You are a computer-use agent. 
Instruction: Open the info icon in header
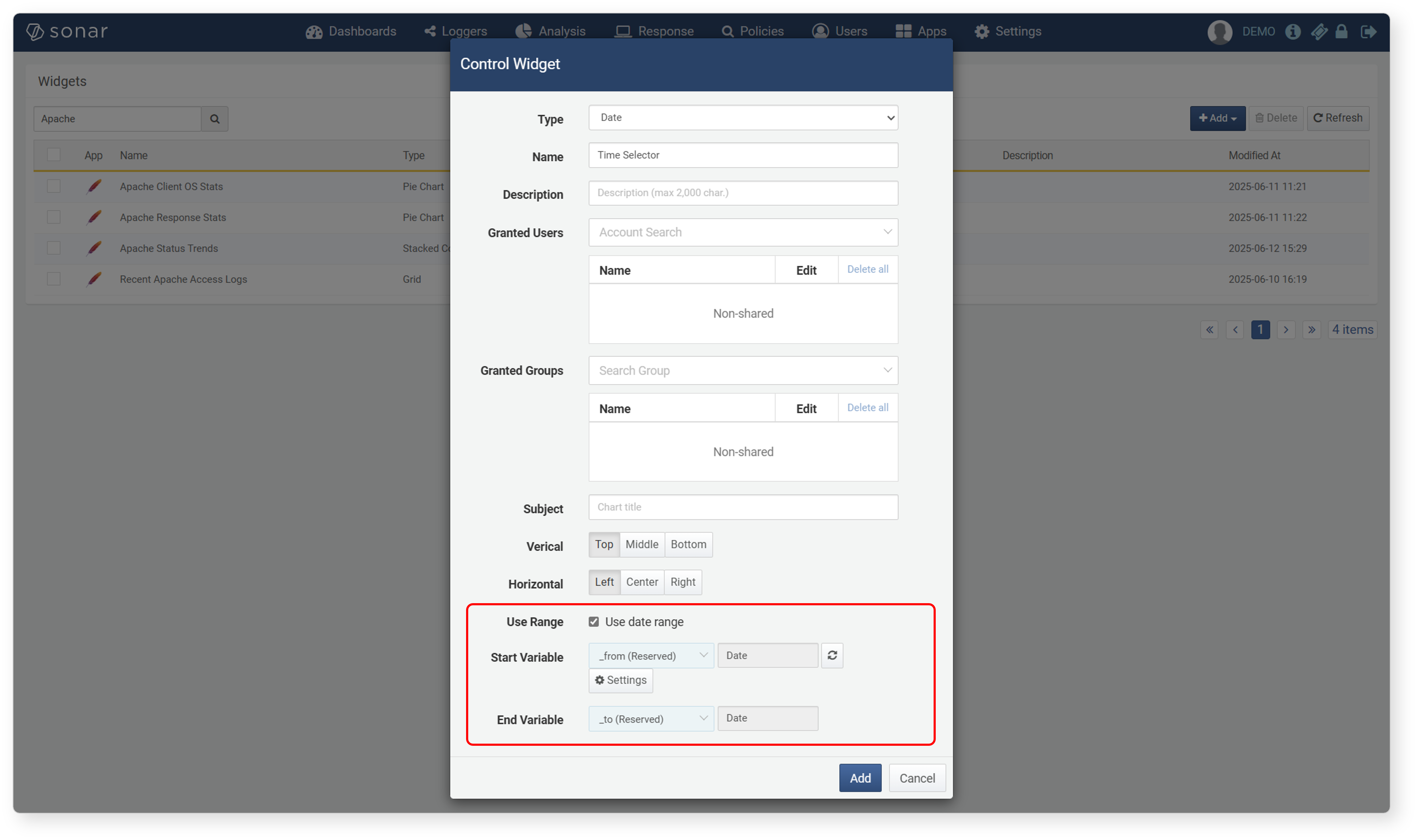(x=1292, y=32)
